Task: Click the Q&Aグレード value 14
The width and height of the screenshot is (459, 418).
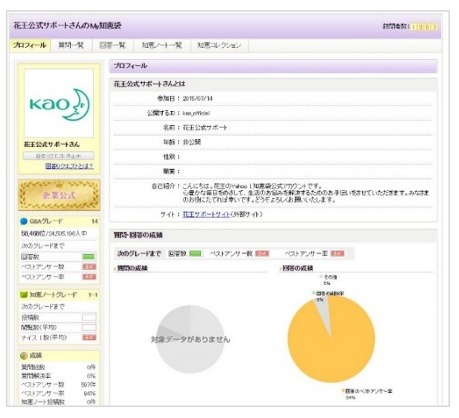Action: [95, 221]
